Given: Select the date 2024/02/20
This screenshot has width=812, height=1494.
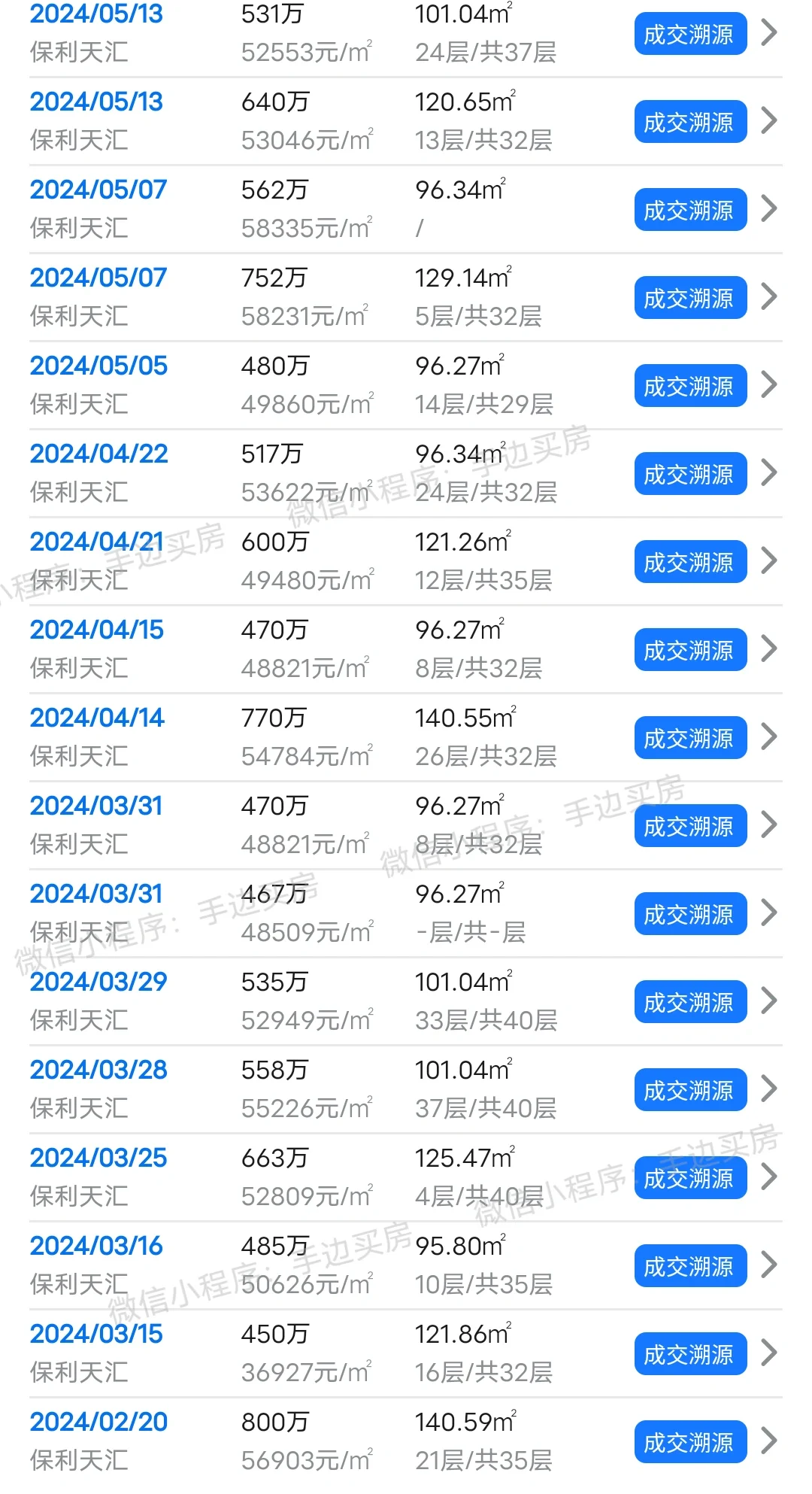Looking at the screenshot, I should point(98,1422).
